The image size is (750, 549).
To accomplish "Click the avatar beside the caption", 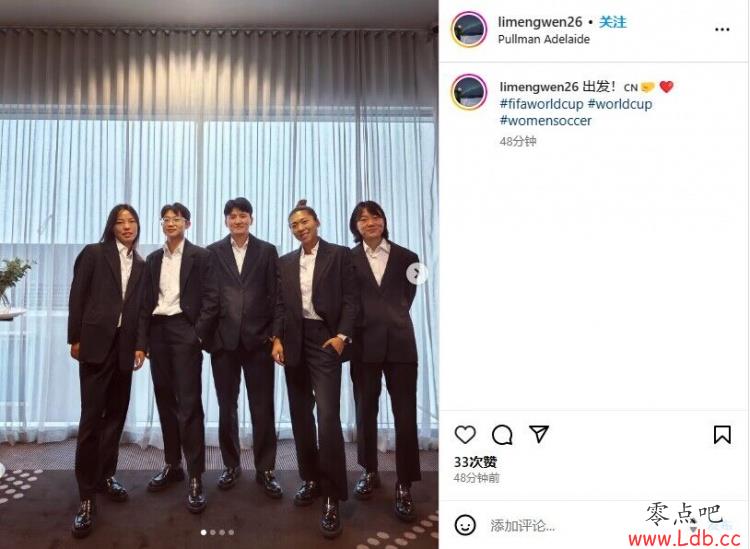I will [x=469, y=92].
